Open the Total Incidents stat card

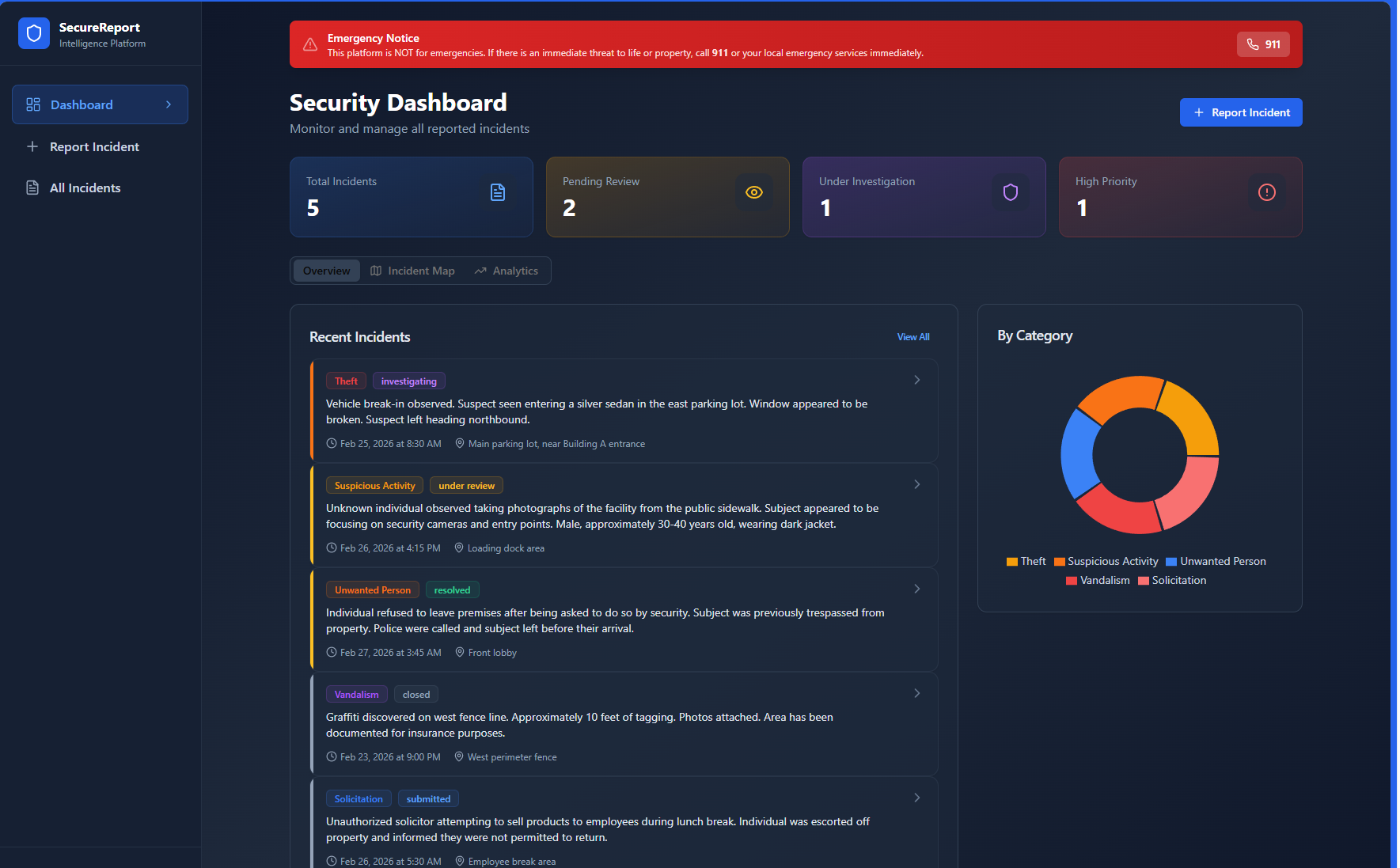412,197
